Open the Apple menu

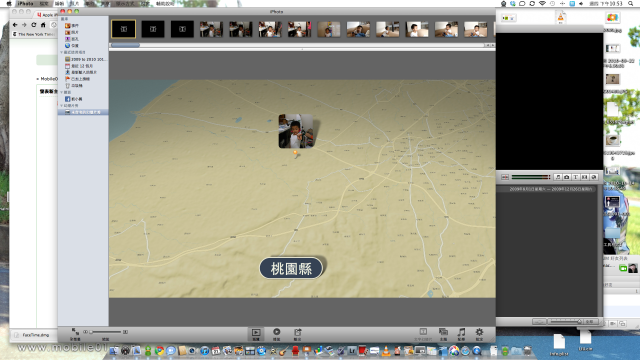pos(9,3)
